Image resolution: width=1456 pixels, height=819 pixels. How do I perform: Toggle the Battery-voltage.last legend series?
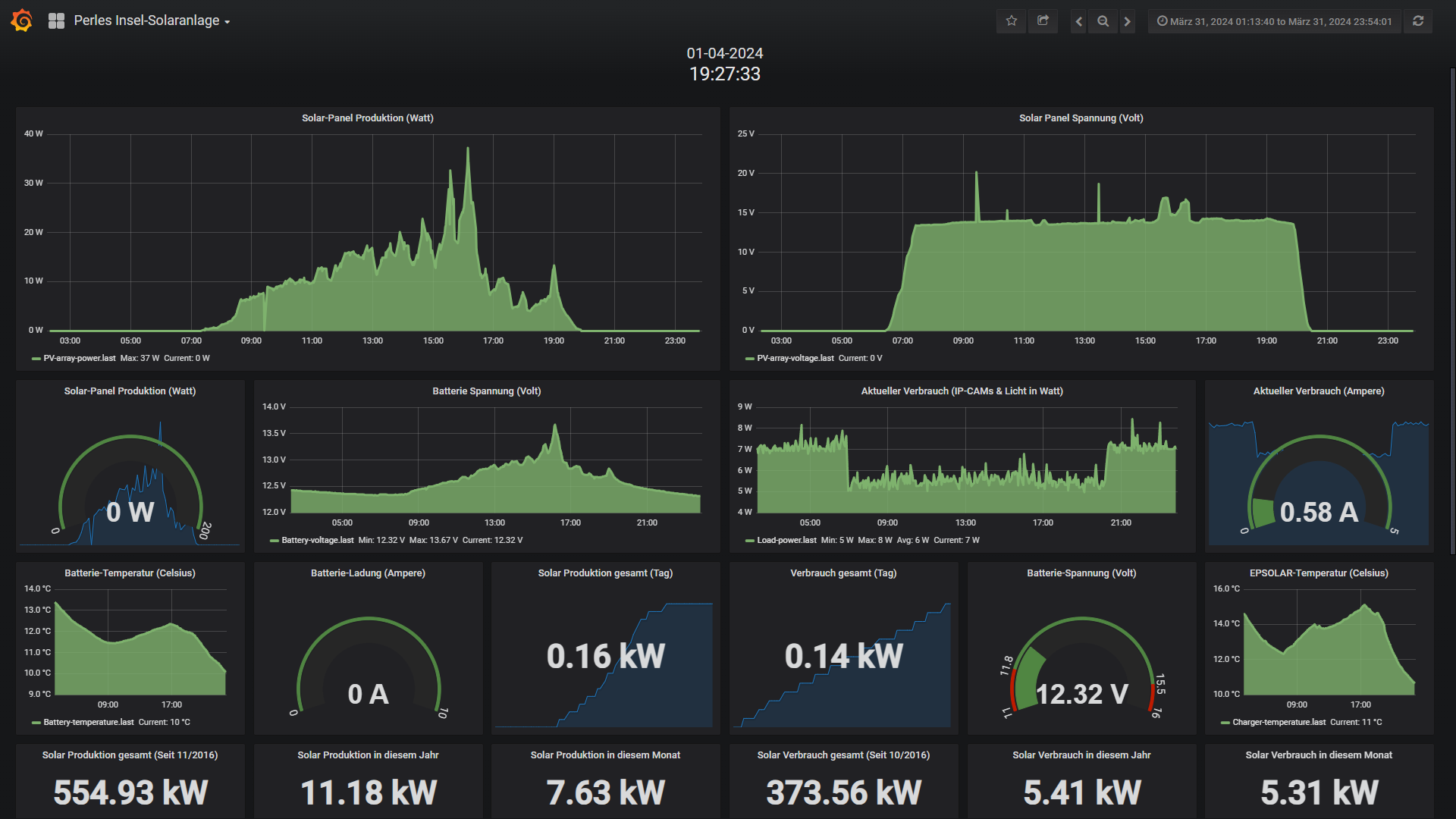pyautogui.click(x=317, y=541)
